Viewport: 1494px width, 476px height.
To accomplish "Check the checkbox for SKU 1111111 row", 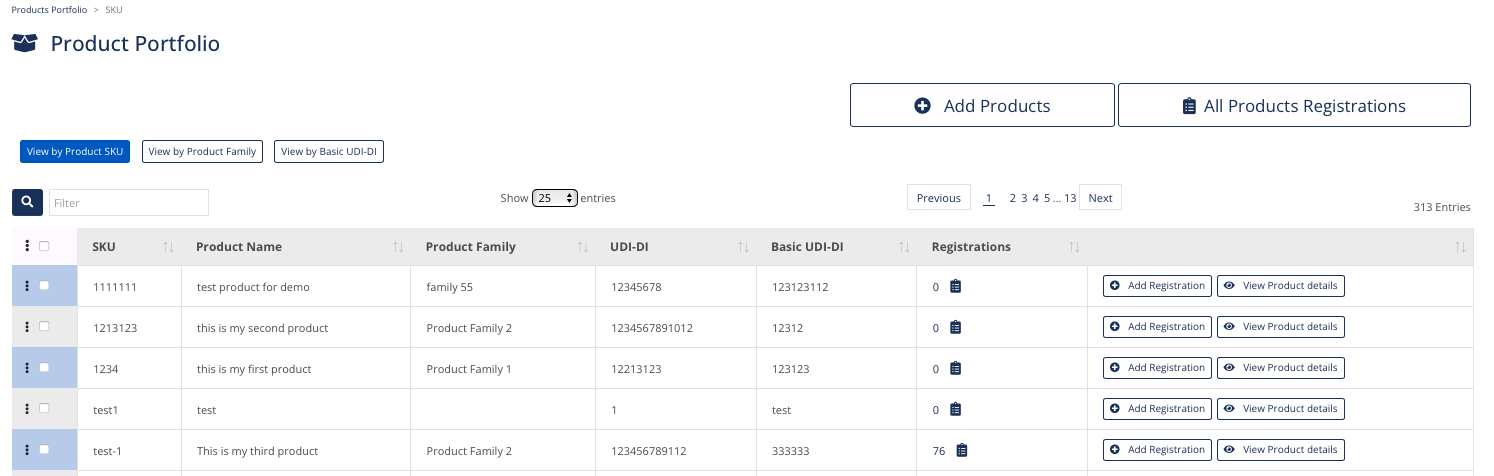I will click(44, 286).
